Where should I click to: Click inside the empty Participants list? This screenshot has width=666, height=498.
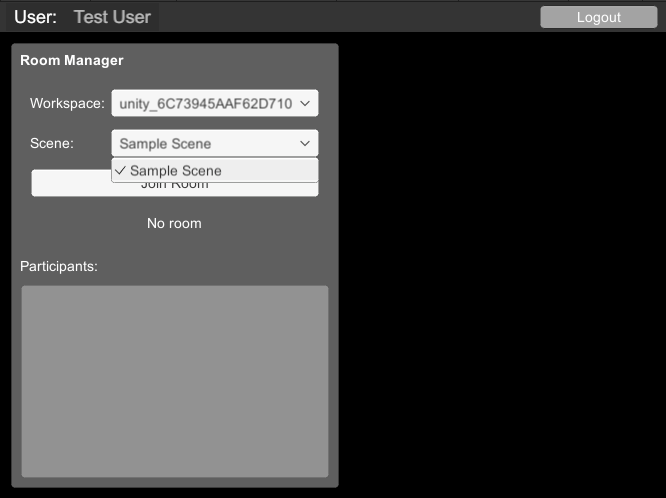coord(175,380)
